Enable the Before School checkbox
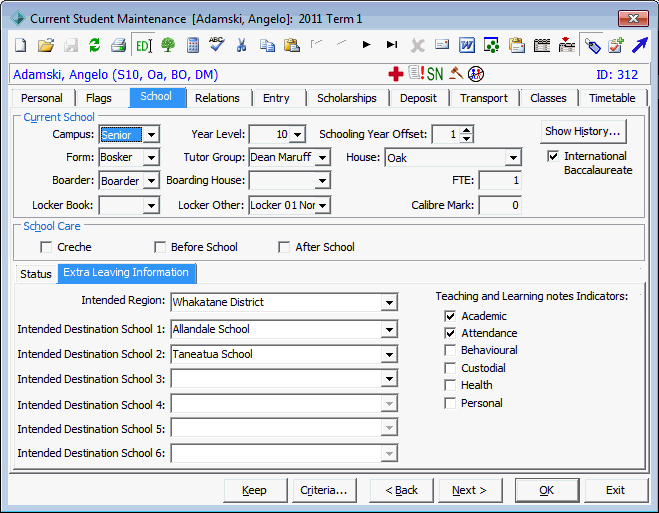The height and width of the screenshot is (513, 659). tap(160, 247)
